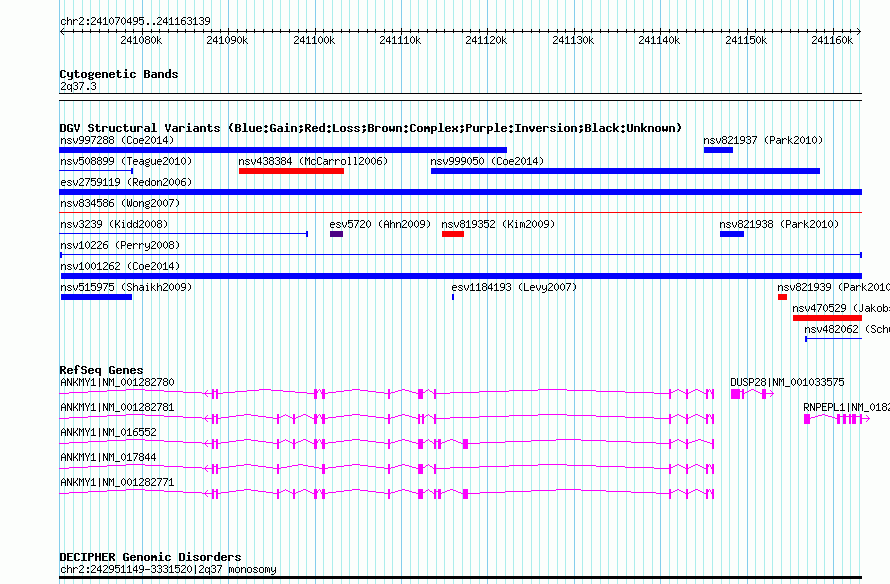Click the RefSeq Genes track title
The height and width of the screenshot is (584, 890).
pos(101,370)
